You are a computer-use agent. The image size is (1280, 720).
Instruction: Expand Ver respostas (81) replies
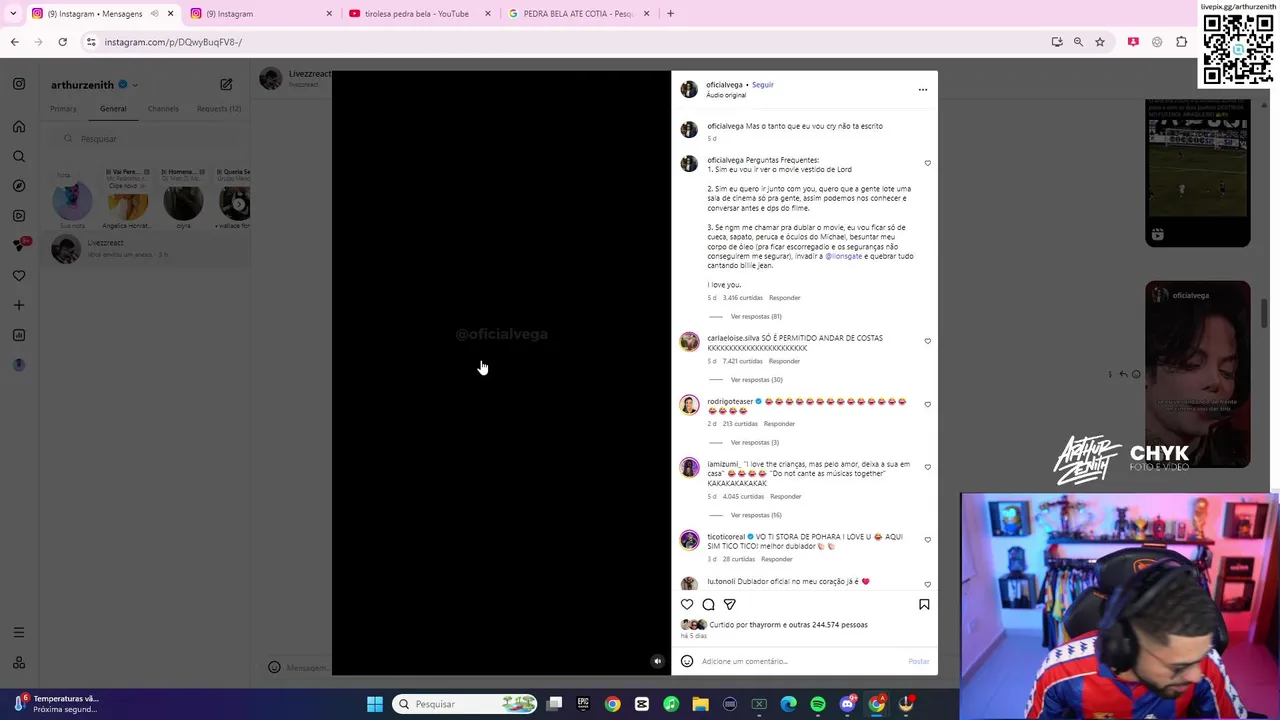point(755,317)
